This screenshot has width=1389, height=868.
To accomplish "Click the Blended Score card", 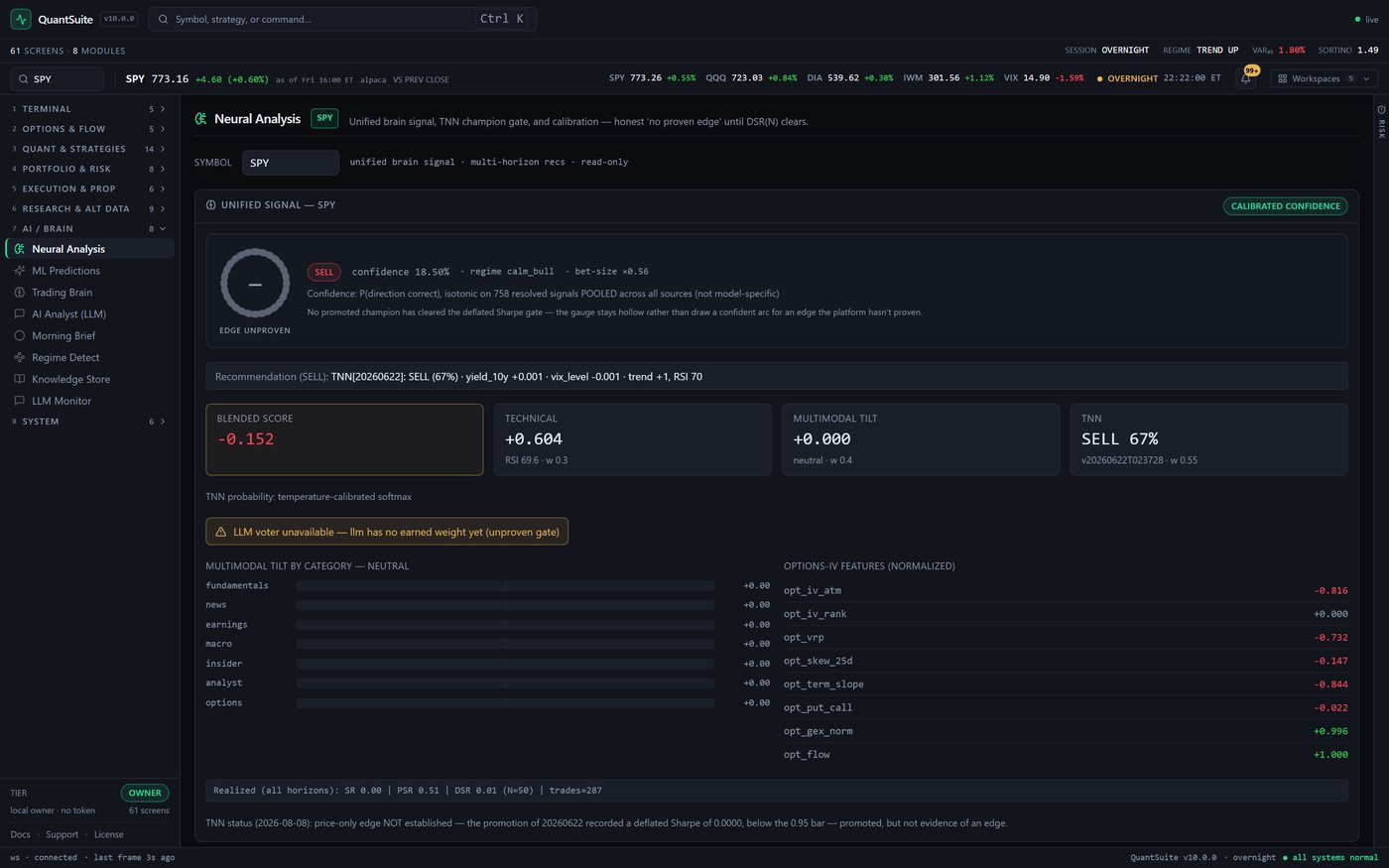I will [344, 439].
